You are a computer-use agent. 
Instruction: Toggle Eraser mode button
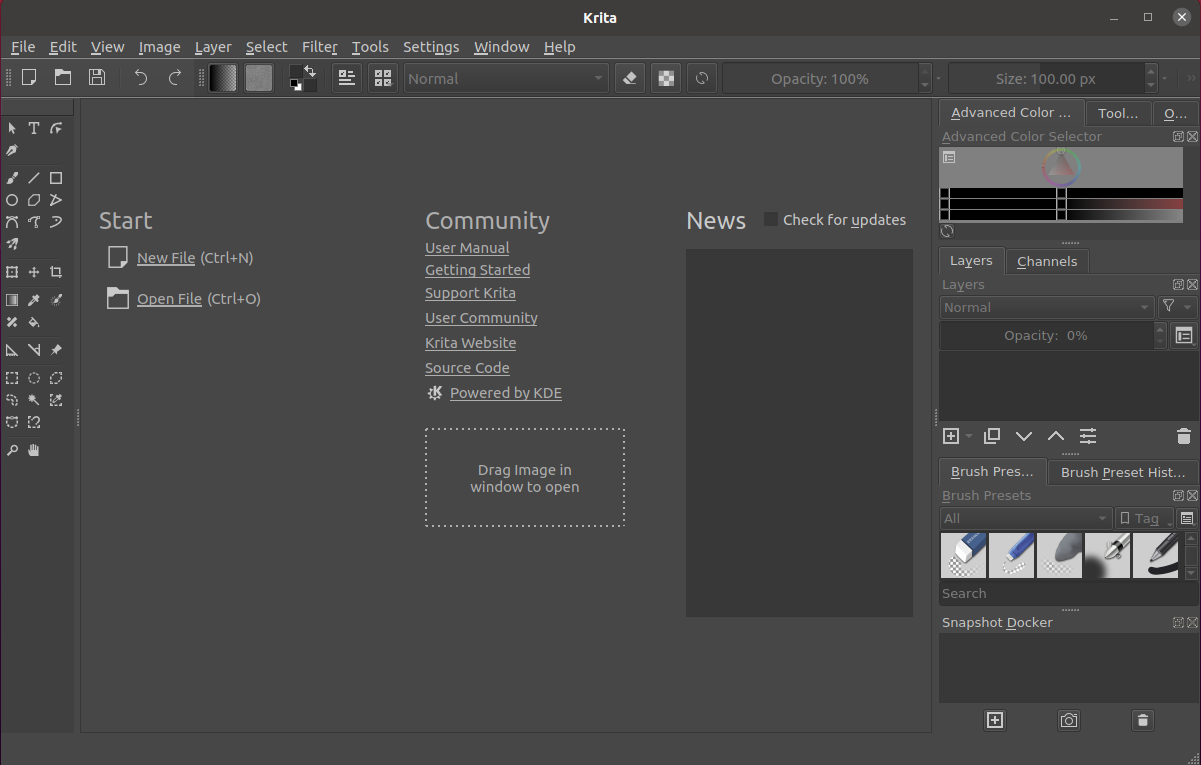[x=629, y=78]
